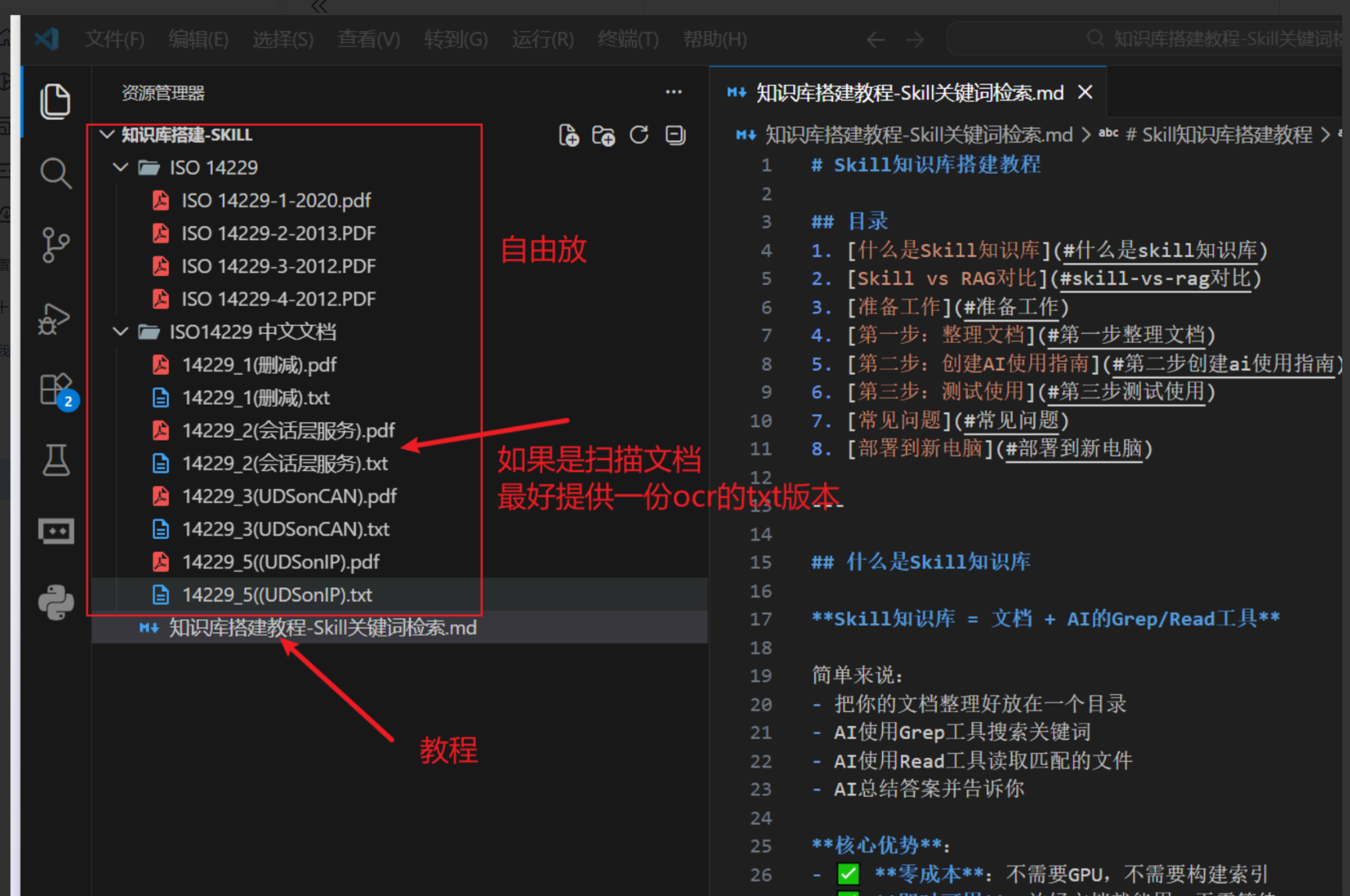Click the command center search box

1146,38
